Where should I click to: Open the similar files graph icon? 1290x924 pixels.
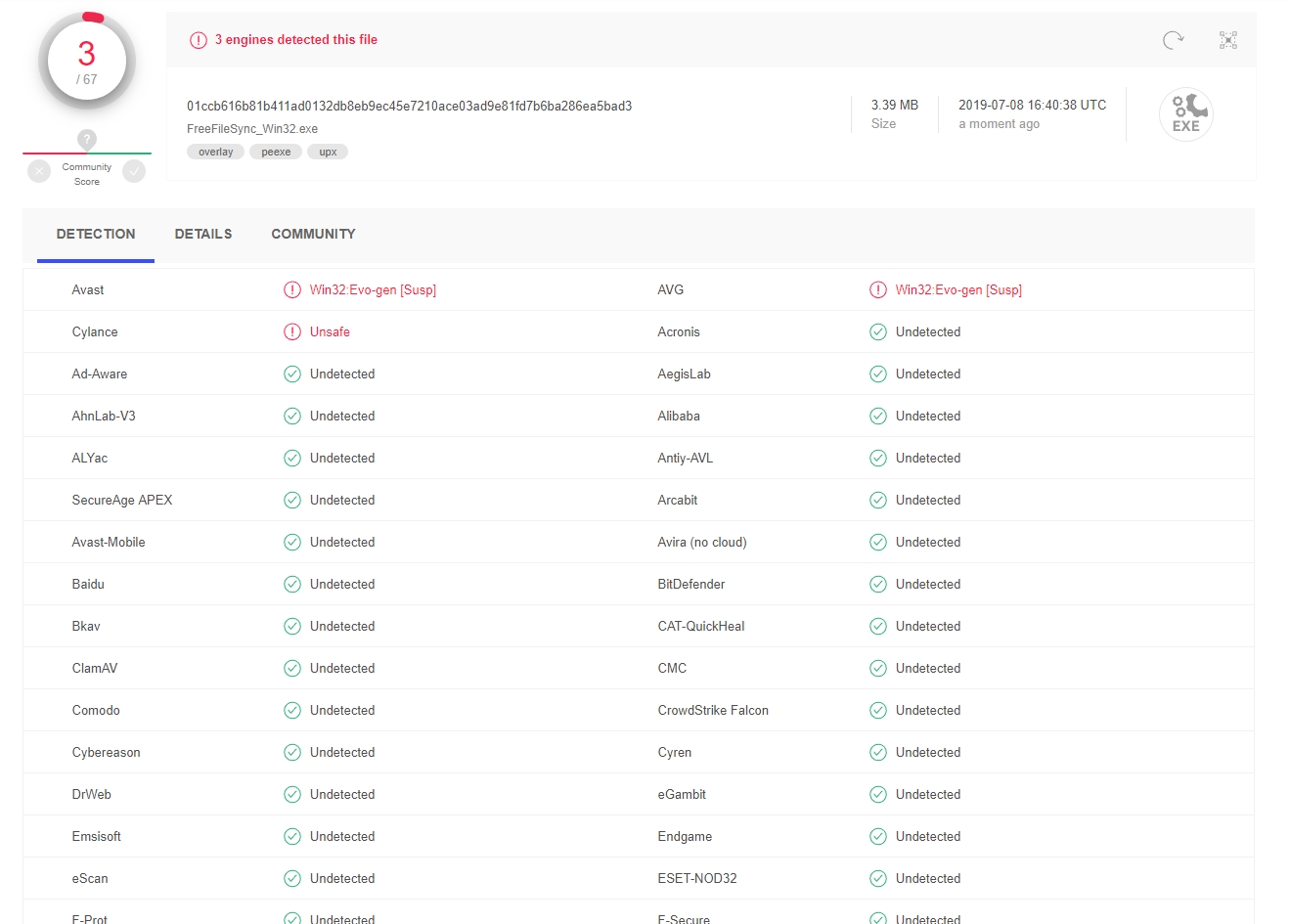[x=1228, y=40]
